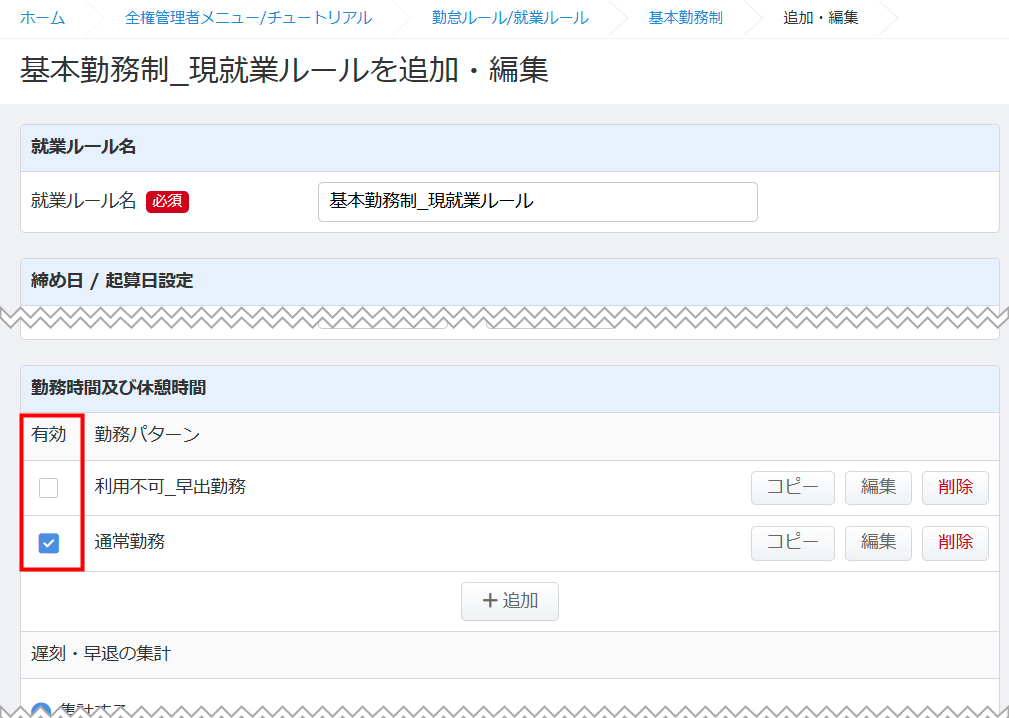The image size is (1009, 718).
Task: Uncheck the 通常勤務 checkbox
Action: click(48, 543)
